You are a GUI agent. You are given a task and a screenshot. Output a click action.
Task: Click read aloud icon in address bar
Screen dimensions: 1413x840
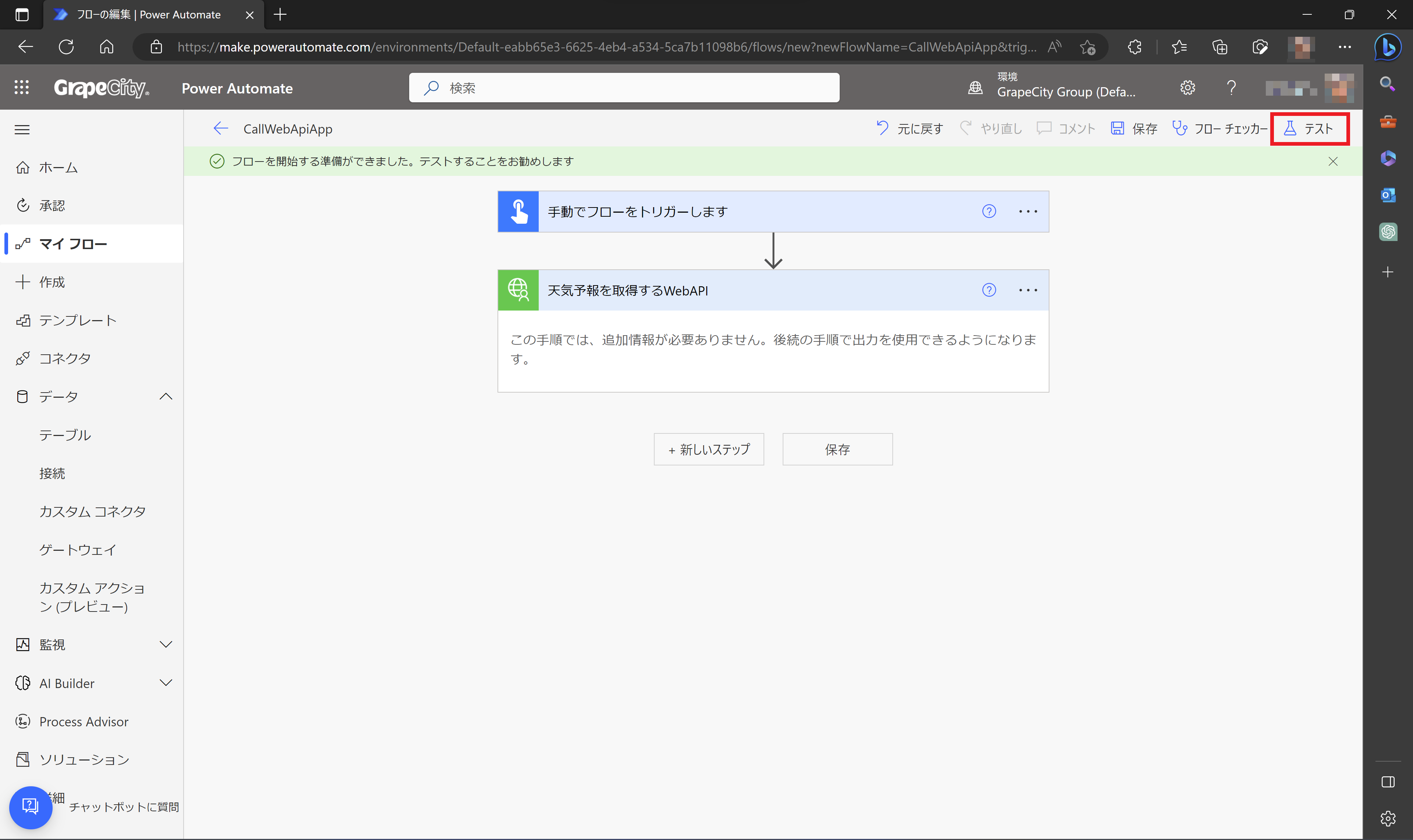(x=1053, y=47)
